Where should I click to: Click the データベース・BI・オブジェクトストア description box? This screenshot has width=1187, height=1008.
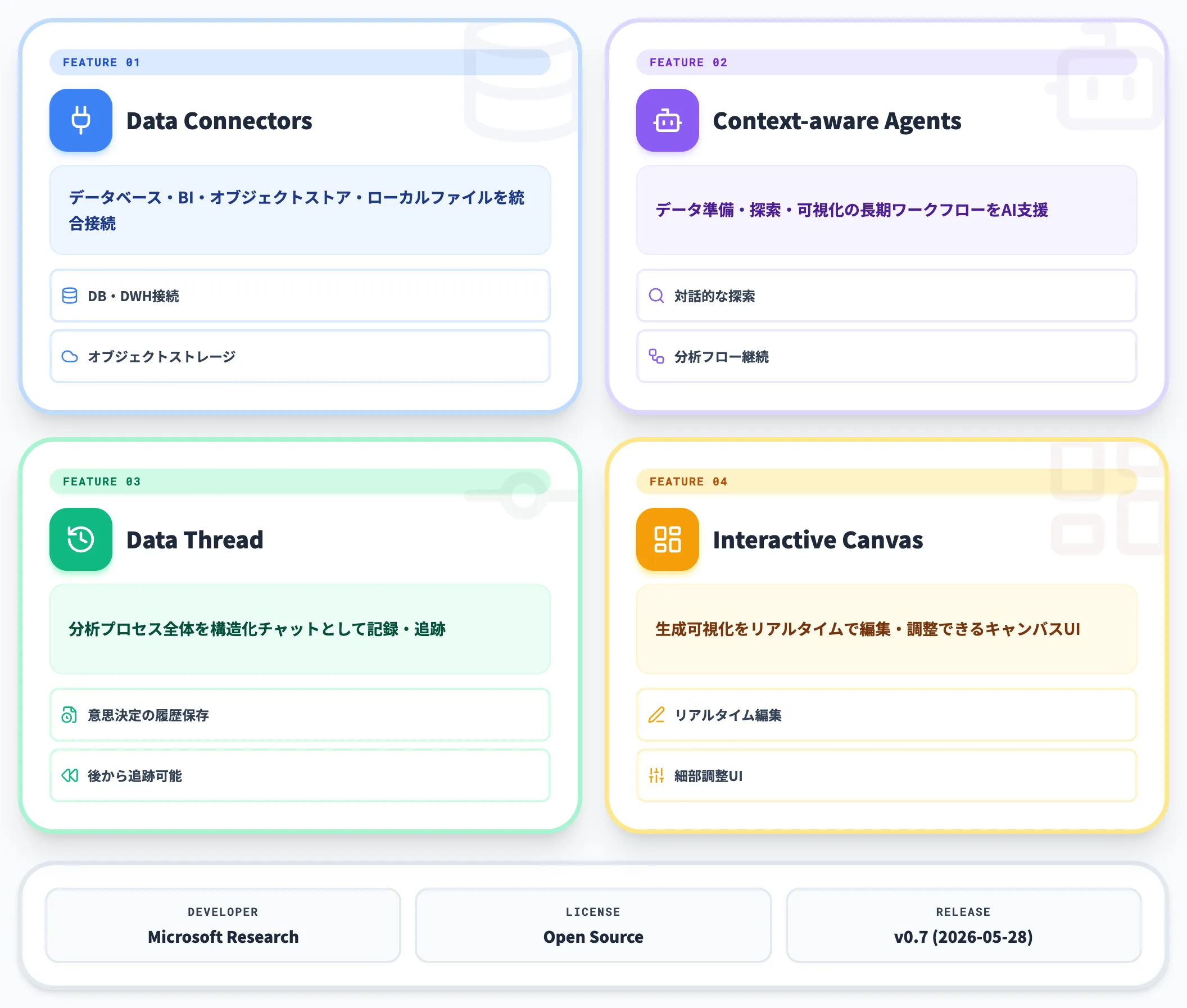[300, 210]
